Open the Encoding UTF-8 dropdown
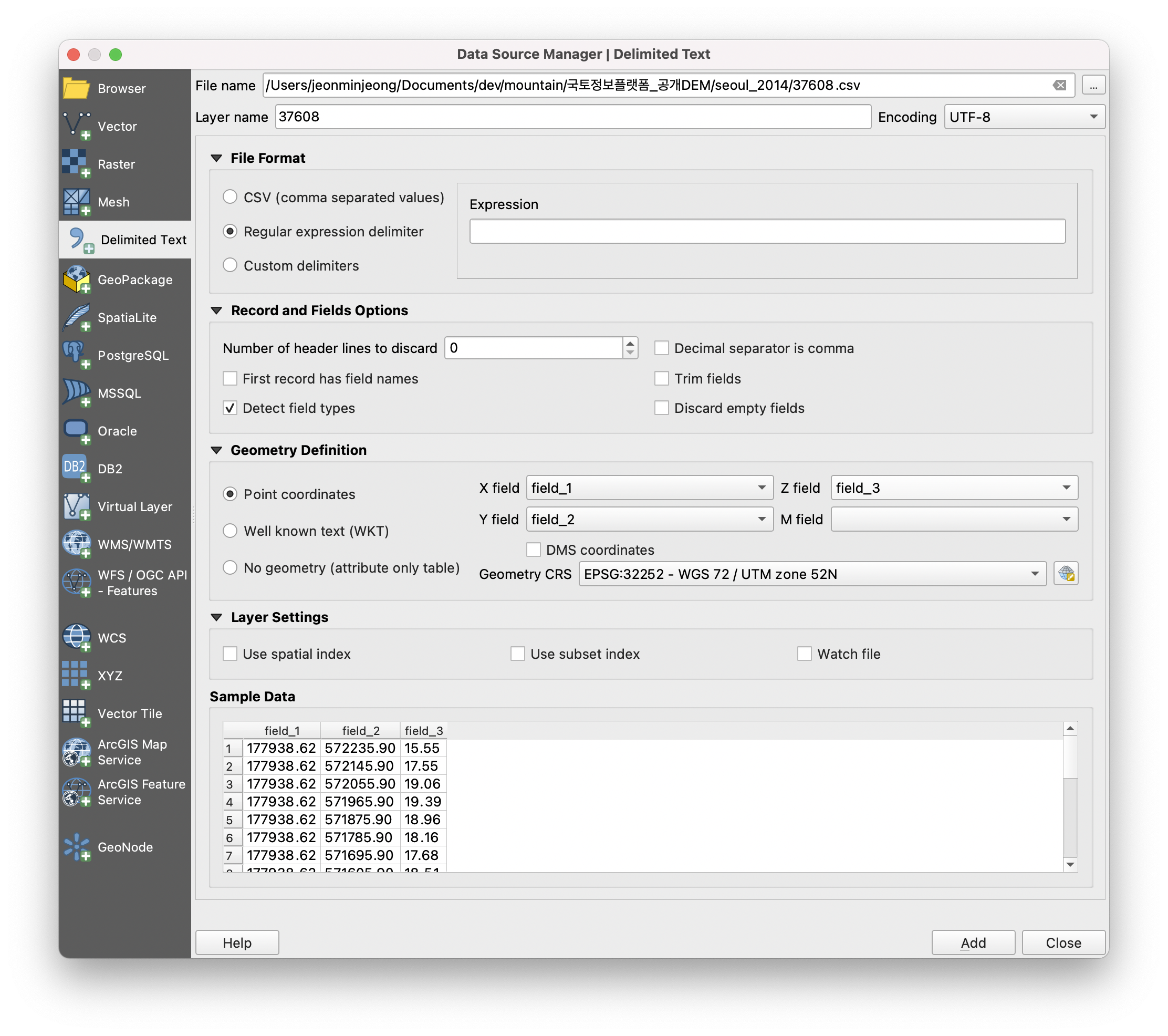Image resolution: width=1168 pixels, height=1036 pixels. coord(1024,117)
